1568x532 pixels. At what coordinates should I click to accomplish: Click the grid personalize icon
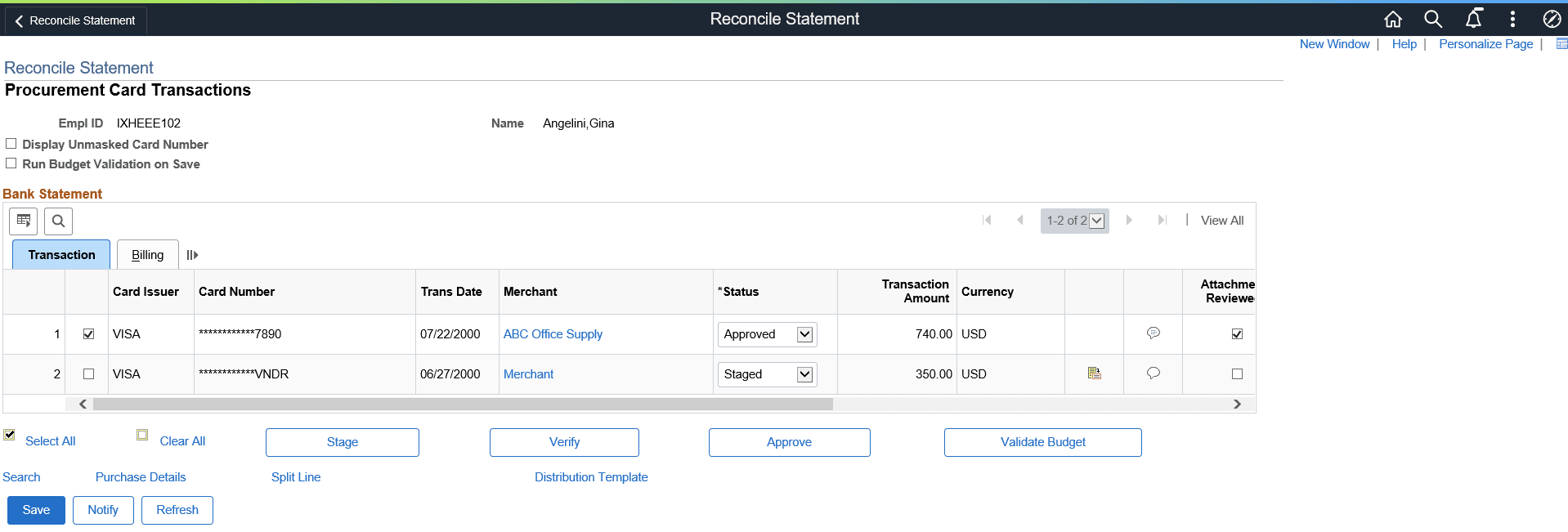click(x=24, y=221)
